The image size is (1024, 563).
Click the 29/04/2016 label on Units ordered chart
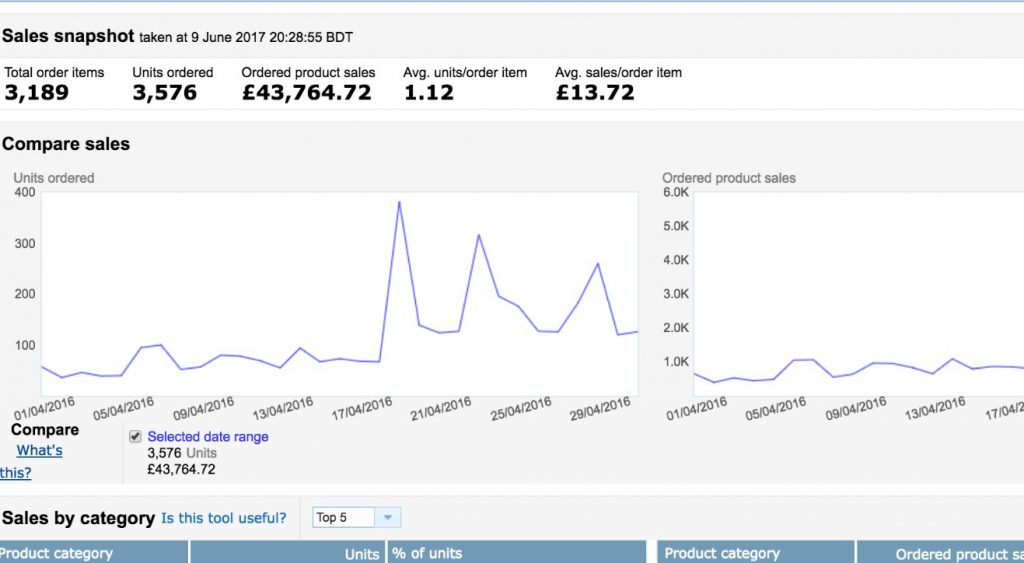coord(601,409)
